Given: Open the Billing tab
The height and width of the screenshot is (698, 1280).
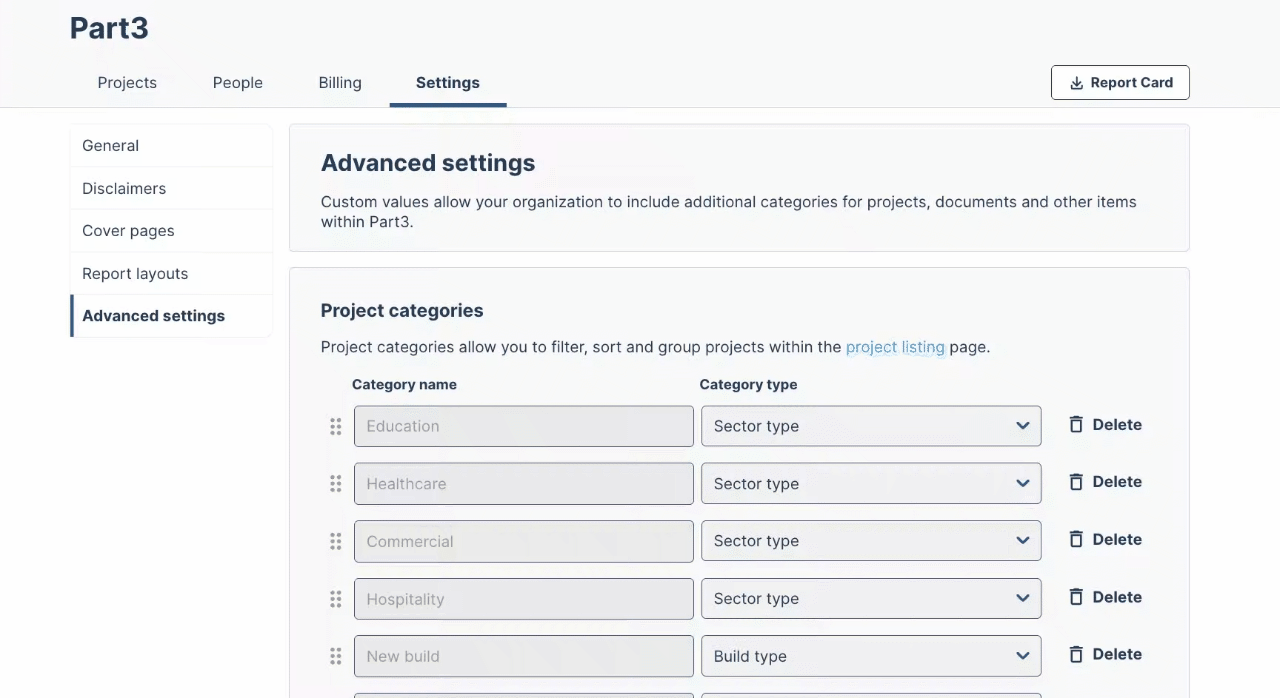Looking at the screenshot, I should pos(340,83).
